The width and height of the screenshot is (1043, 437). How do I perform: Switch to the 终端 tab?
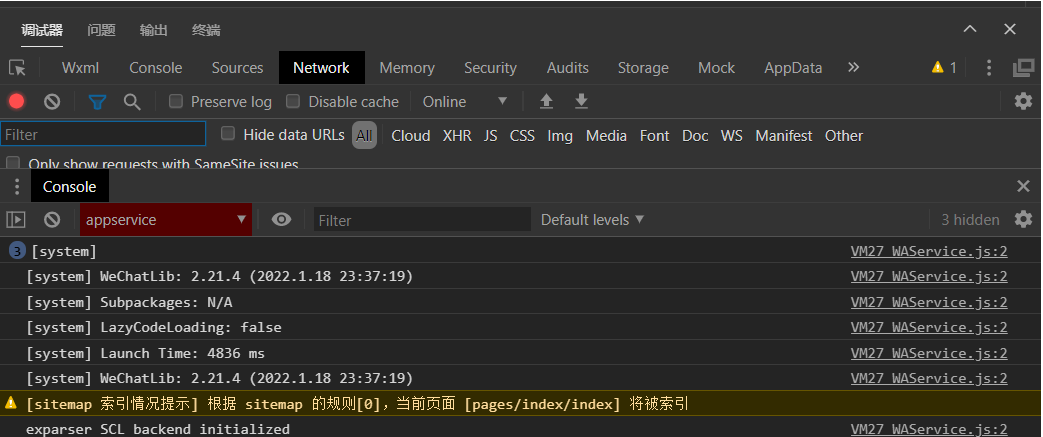206,30
